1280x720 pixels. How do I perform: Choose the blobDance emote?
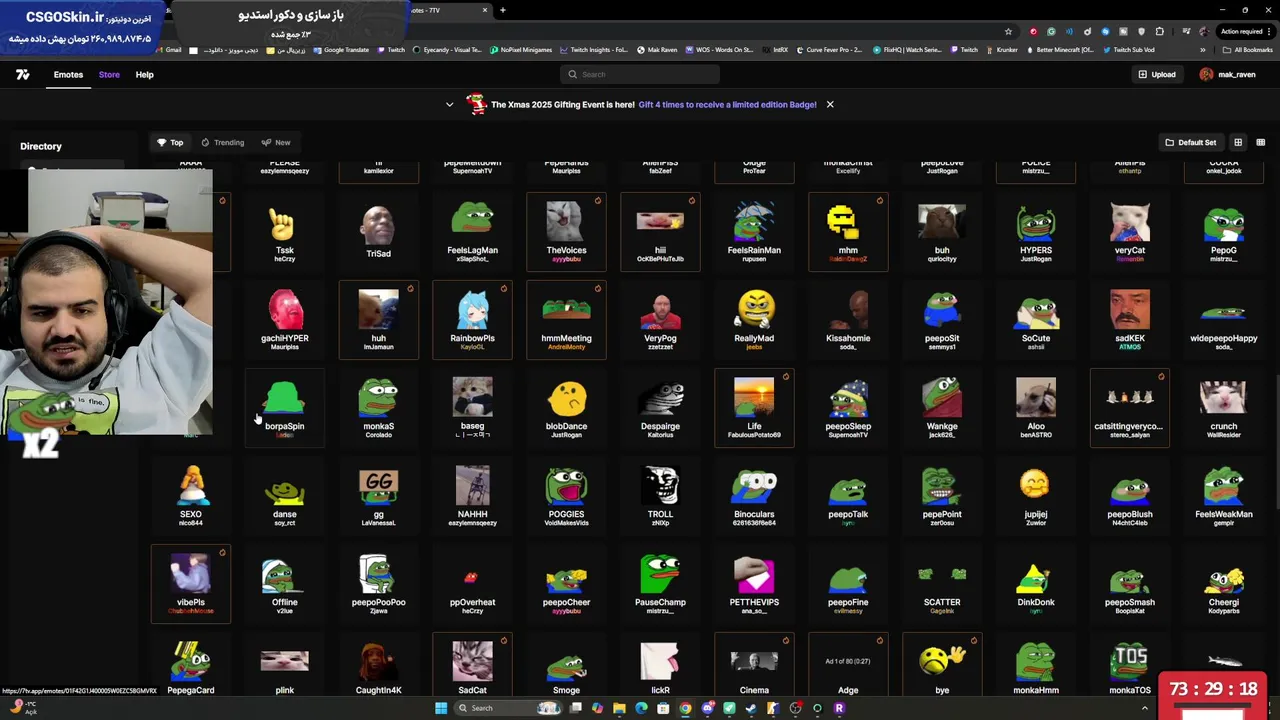(x=566, y=408)
